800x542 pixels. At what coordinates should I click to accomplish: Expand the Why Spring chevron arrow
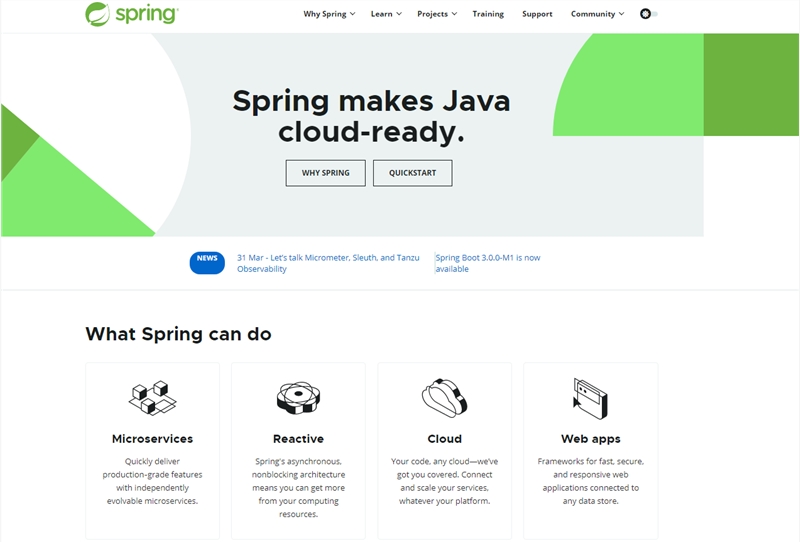pos(352,14)
